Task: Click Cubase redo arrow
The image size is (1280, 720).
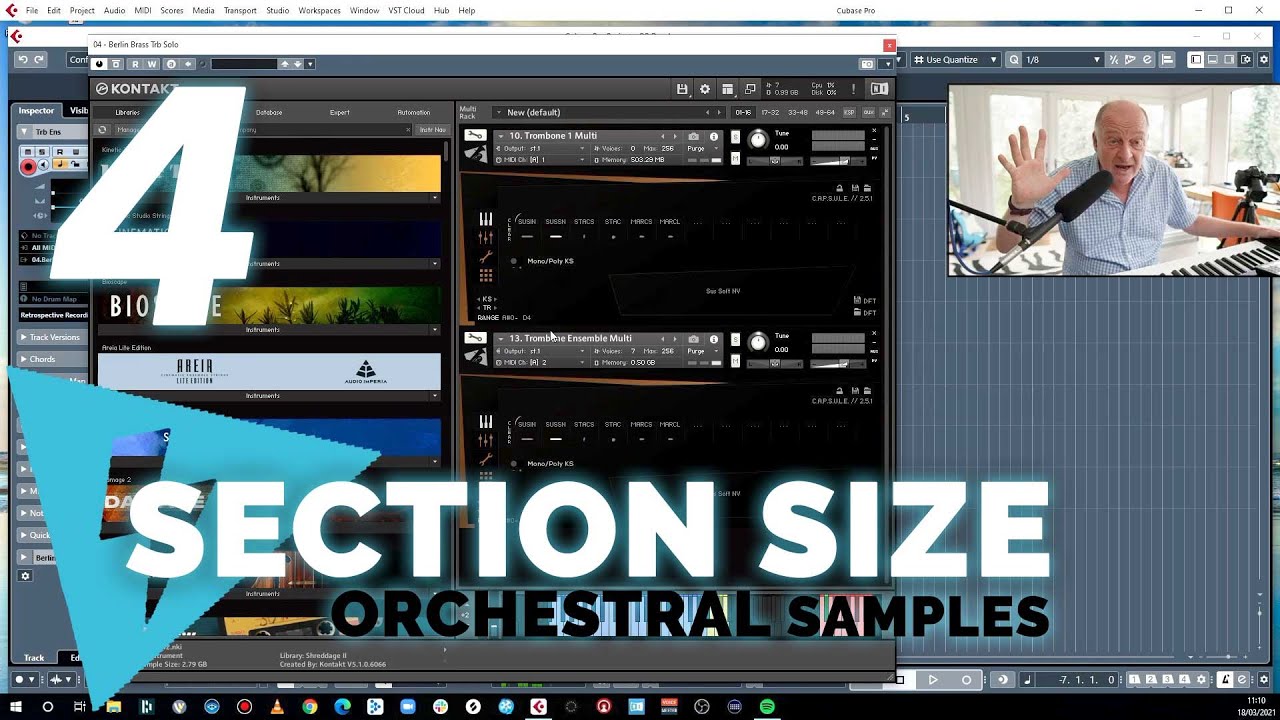Action: (x=39, y=60)
